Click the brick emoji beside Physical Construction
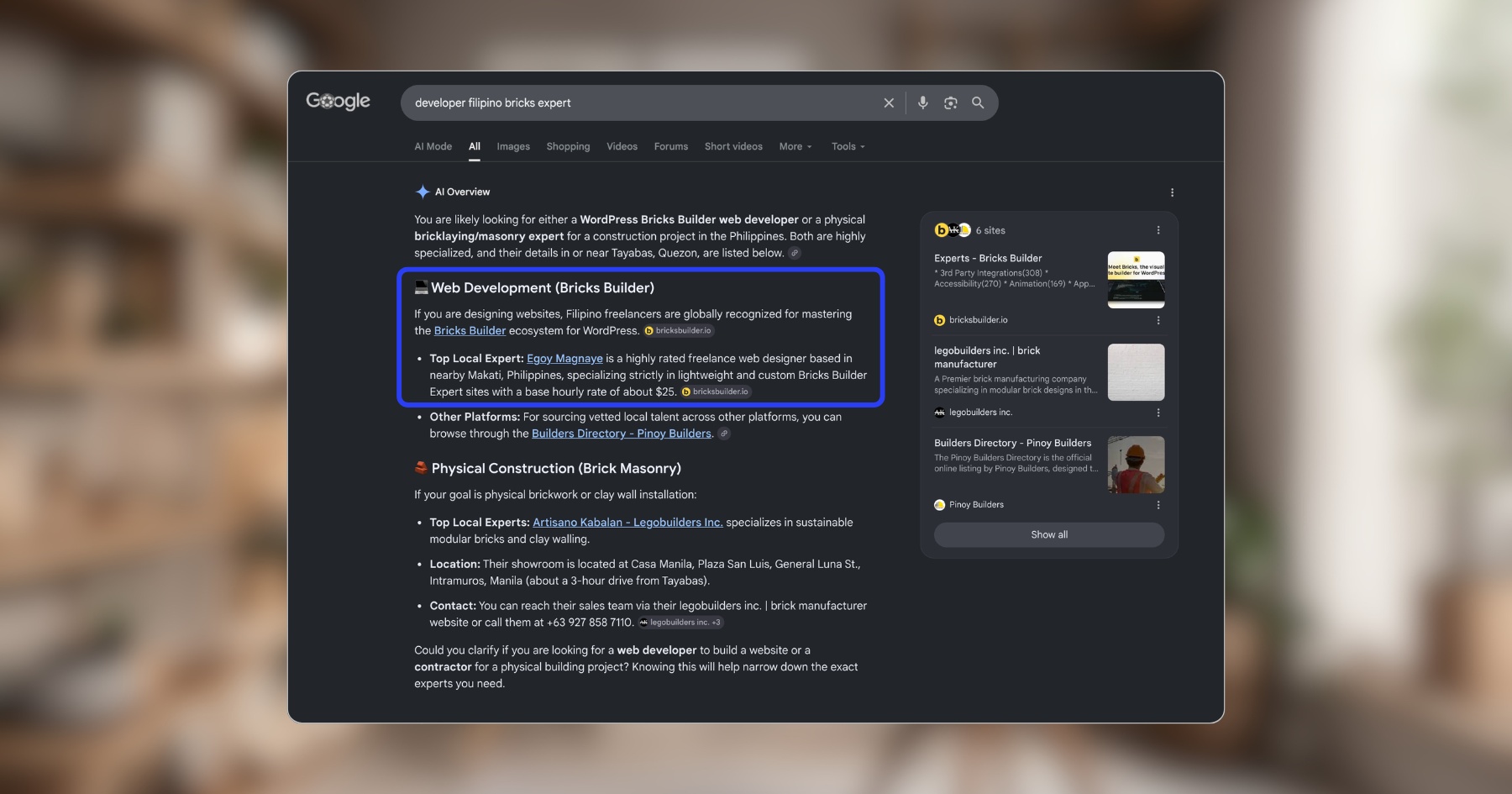 pyautogui.click(x=422, y=468)
